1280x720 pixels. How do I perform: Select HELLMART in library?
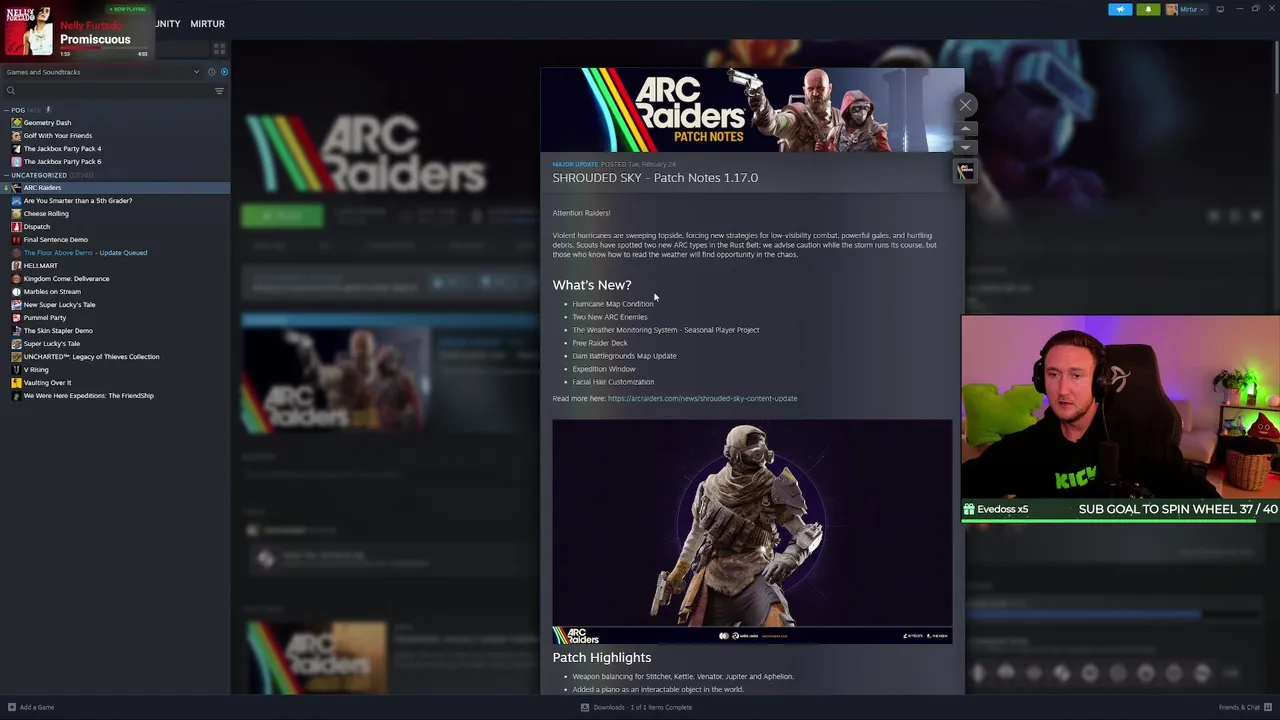click(x=41, y=266)
